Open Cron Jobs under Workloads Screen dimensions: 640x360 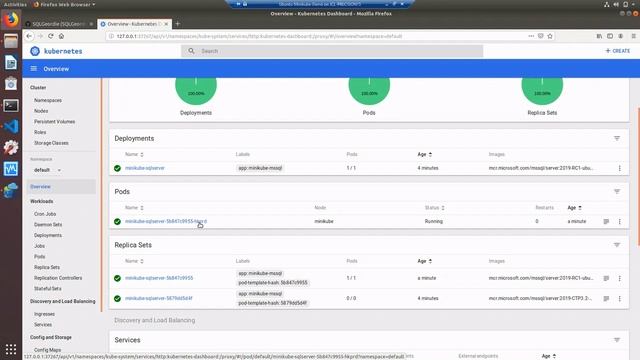45,214
